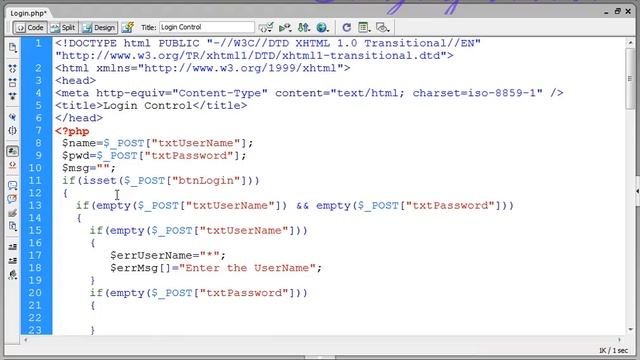Screen dimensions: 640x360
Task: Click the $name variable on line 8
Action: coord(79,143)
